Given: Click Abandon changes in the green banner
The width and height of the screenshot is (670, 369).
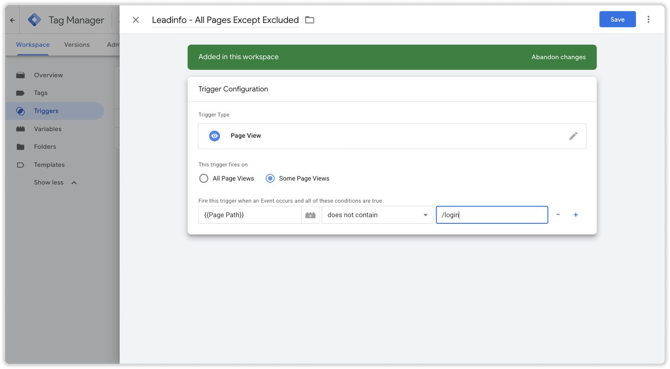Looking at the screenshot, I should click(558, 57).
